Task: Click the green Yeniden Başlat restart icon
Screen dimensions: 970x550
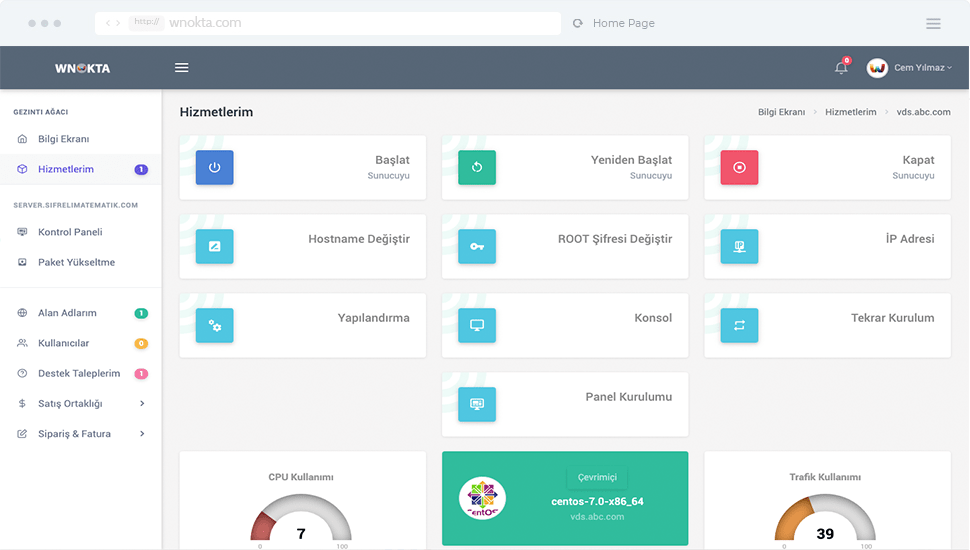Action: coord(477,168)
